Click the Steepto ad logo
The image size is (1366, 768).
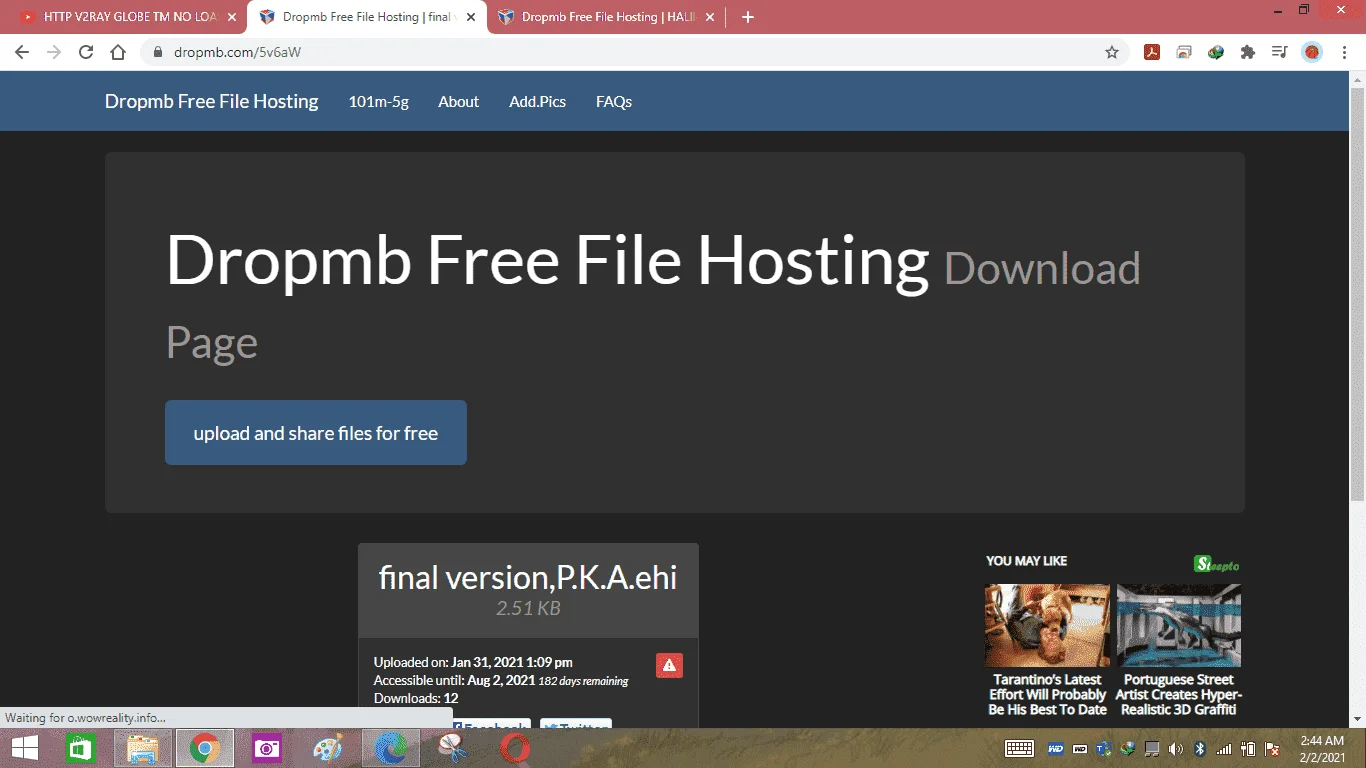click(1217, 564)
